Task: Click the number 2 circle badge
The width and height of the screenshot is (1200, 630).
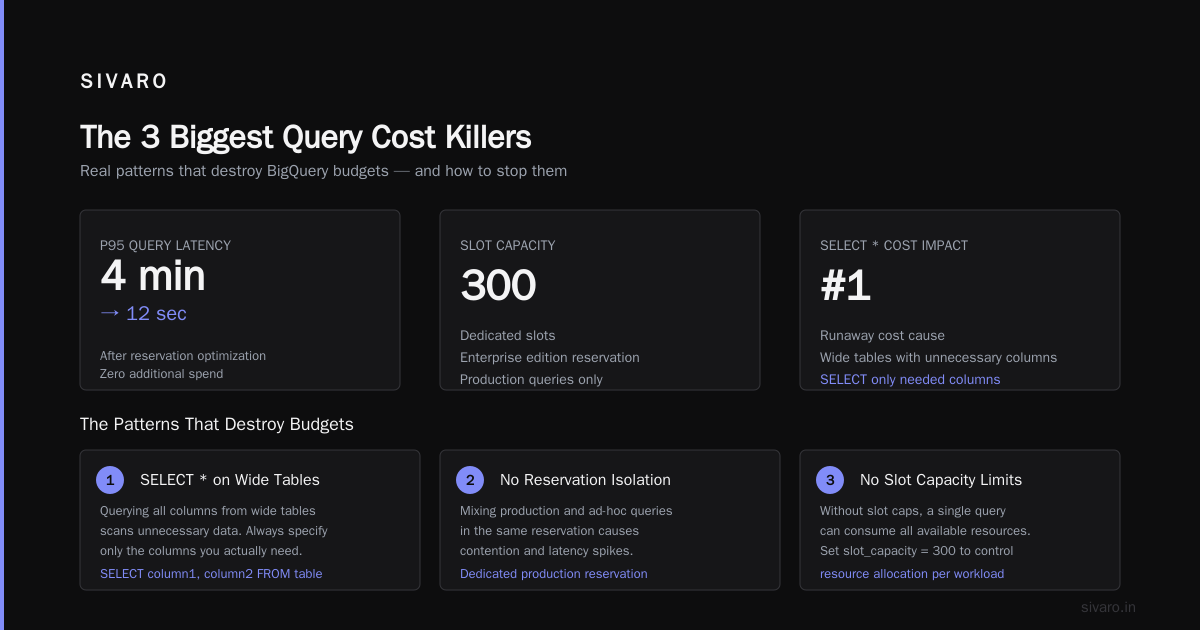Action: click(470, 480)
